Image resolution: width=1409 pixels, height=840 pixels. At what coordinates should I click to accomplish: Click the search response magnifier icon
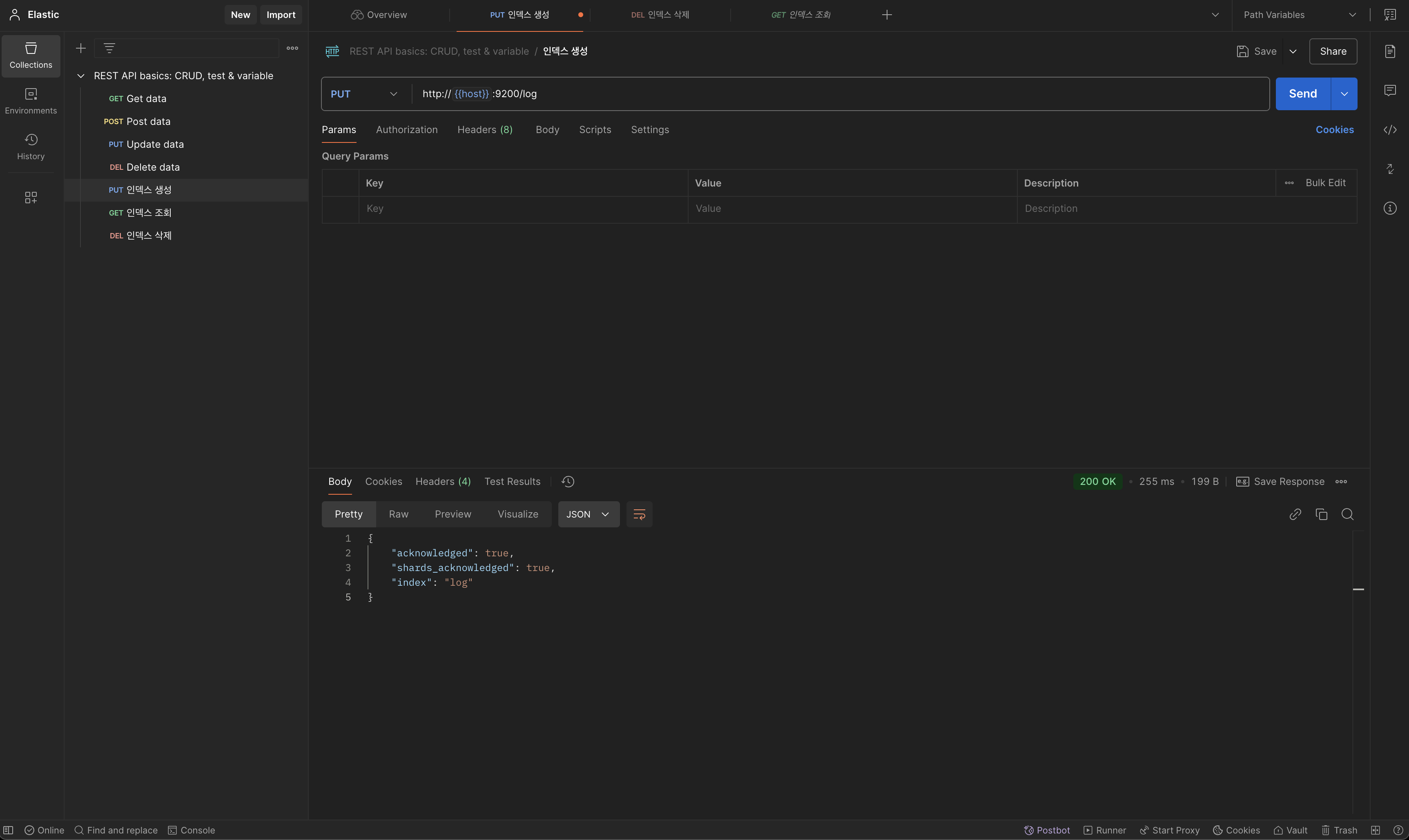[x=1347, y=514]
